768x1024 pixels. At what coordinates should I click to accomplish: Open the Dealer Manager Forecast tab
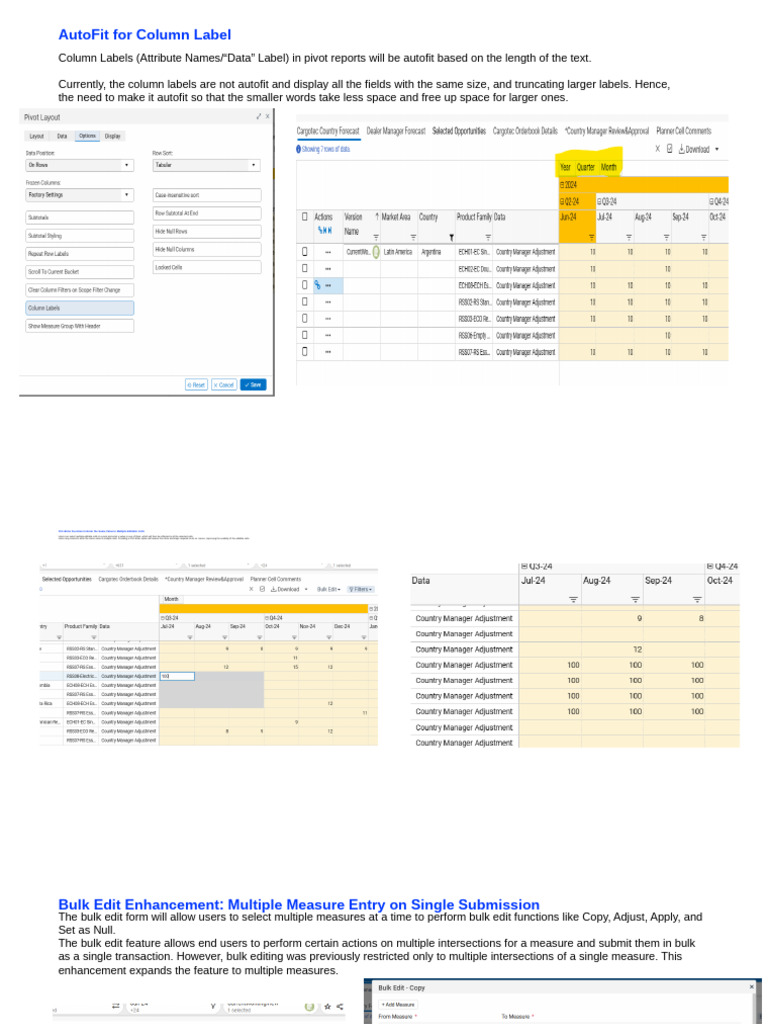pos(396,131)
